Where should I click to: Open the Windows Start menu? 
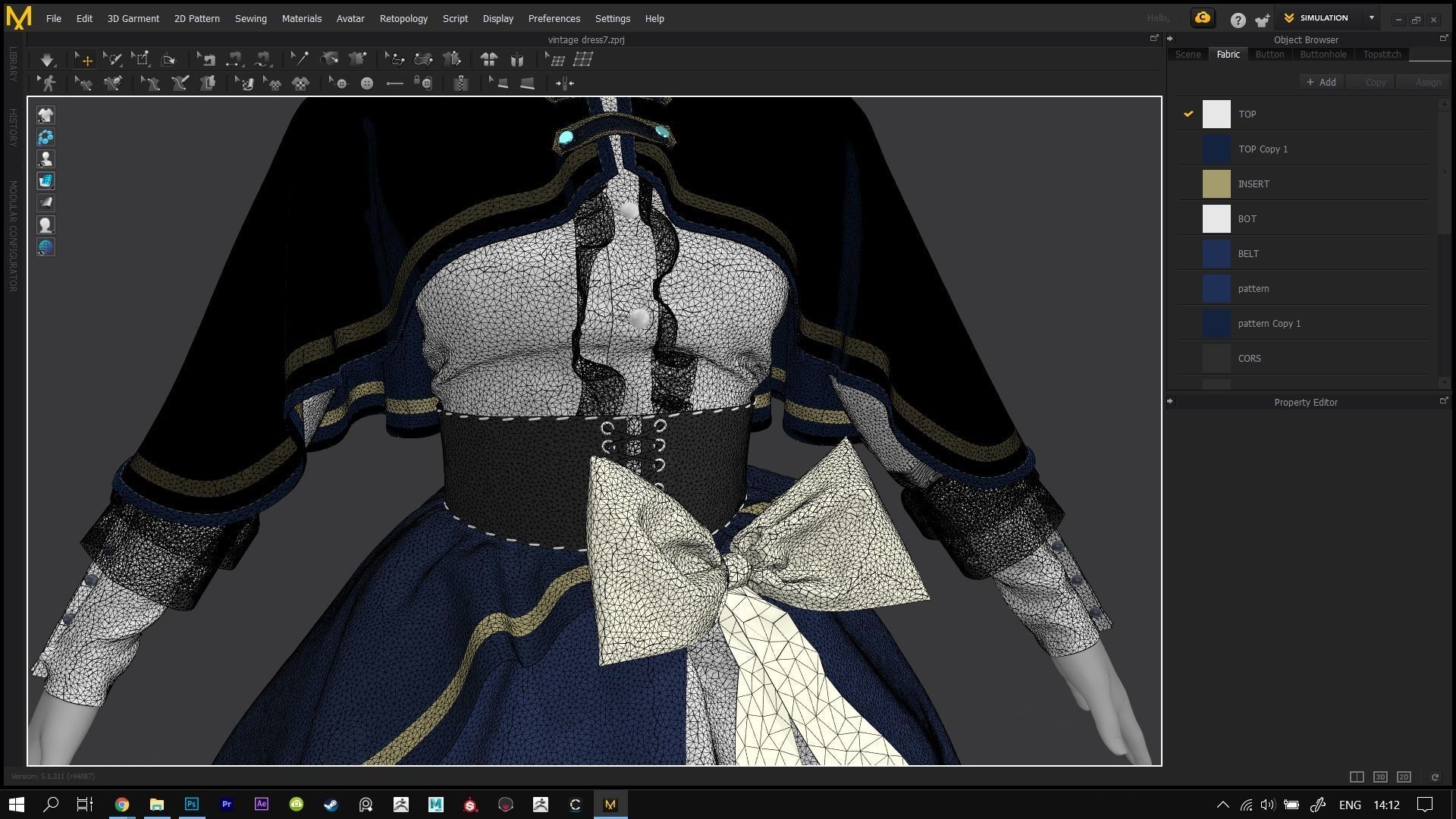(17, 804)
